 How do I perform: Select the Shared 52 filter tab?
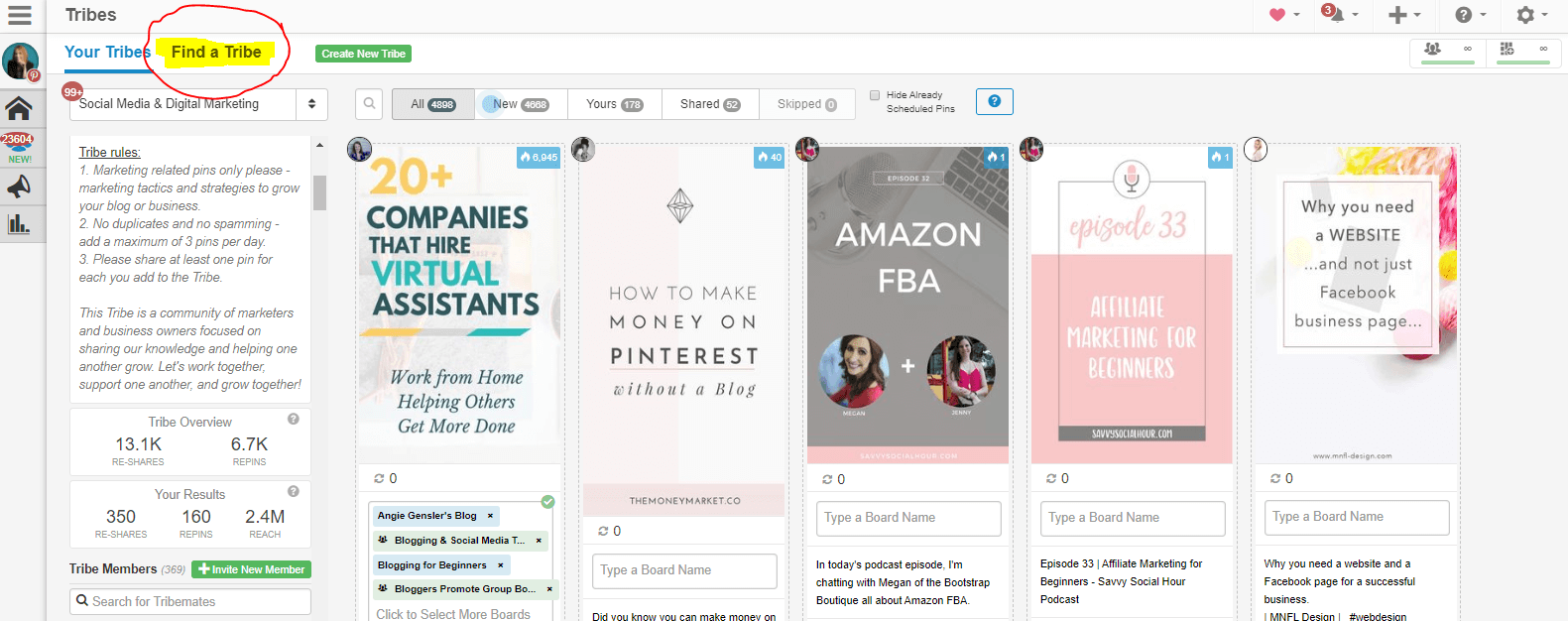pyautogui.click(x=710, y=104)
